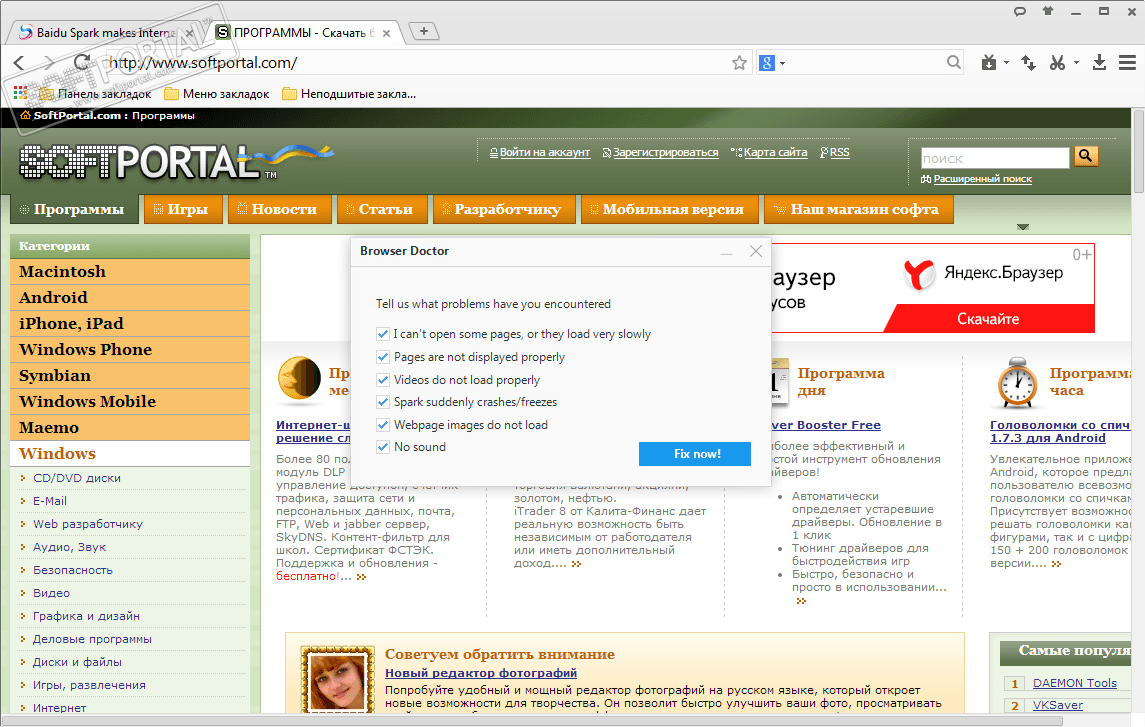Image resolution: width=1145 pixels, height=727 pixels.
Task: Open the video download dropdown arrow
Action: click(x=1006, y=63)
